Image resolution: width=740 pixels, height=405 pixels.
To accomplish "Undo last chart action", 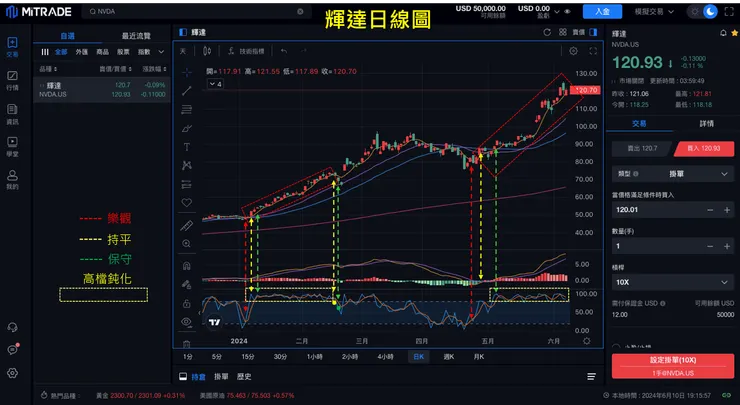I will pyautogui.click(x=284, y=51).
